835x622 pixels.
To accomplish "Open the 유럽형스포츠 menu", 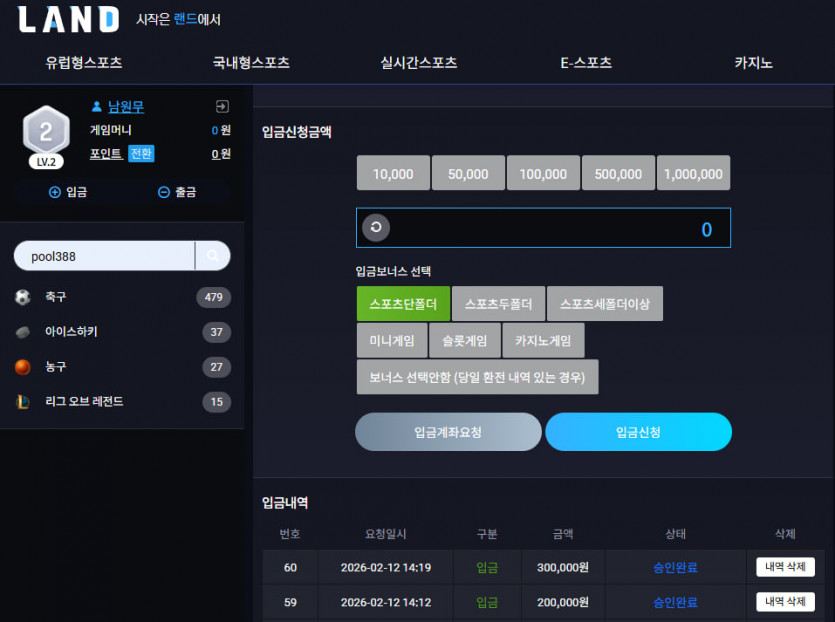I will (x=84, y=62).
